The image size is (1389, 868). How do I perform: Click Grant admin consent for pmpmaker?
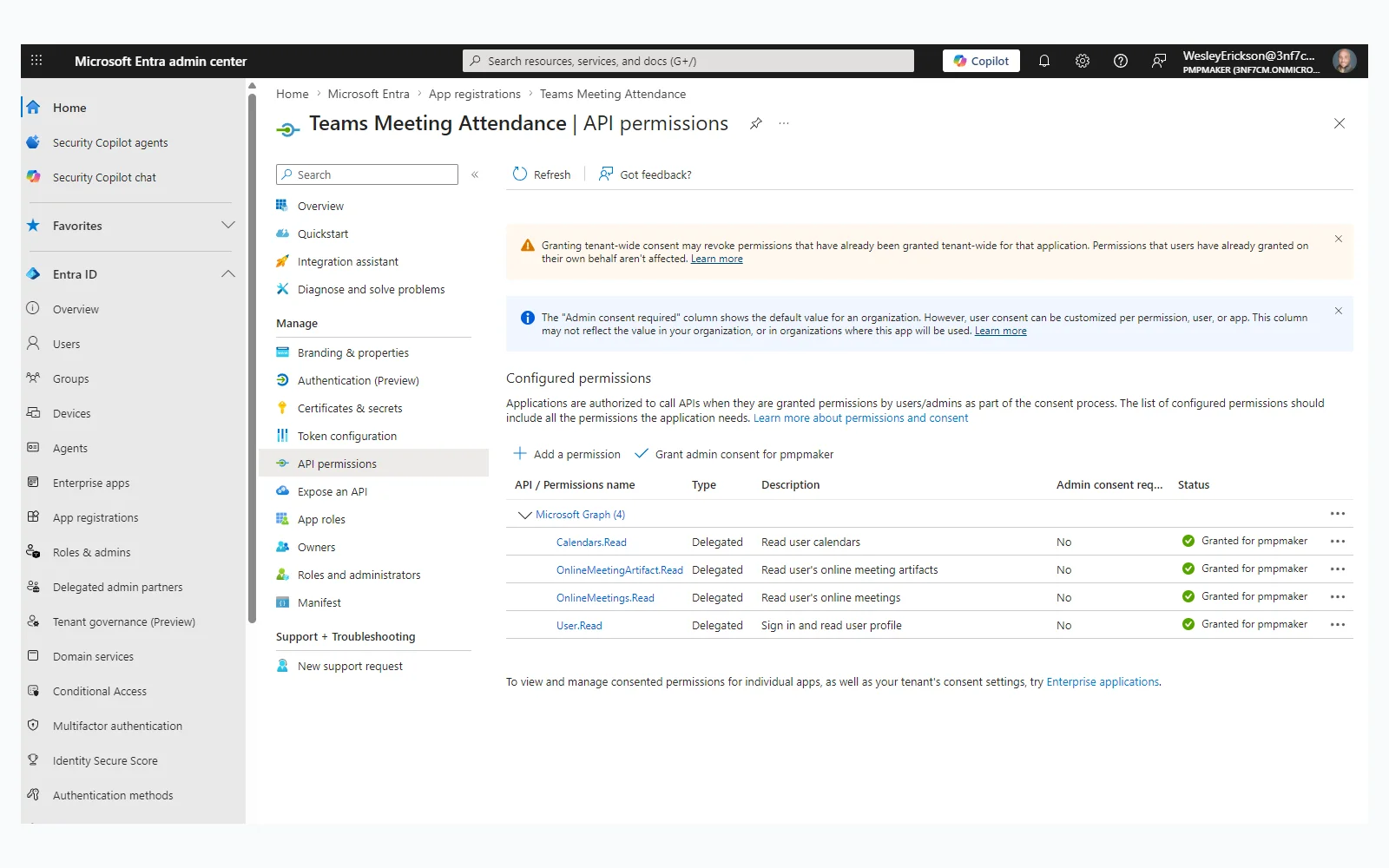[x=734, y=454]
